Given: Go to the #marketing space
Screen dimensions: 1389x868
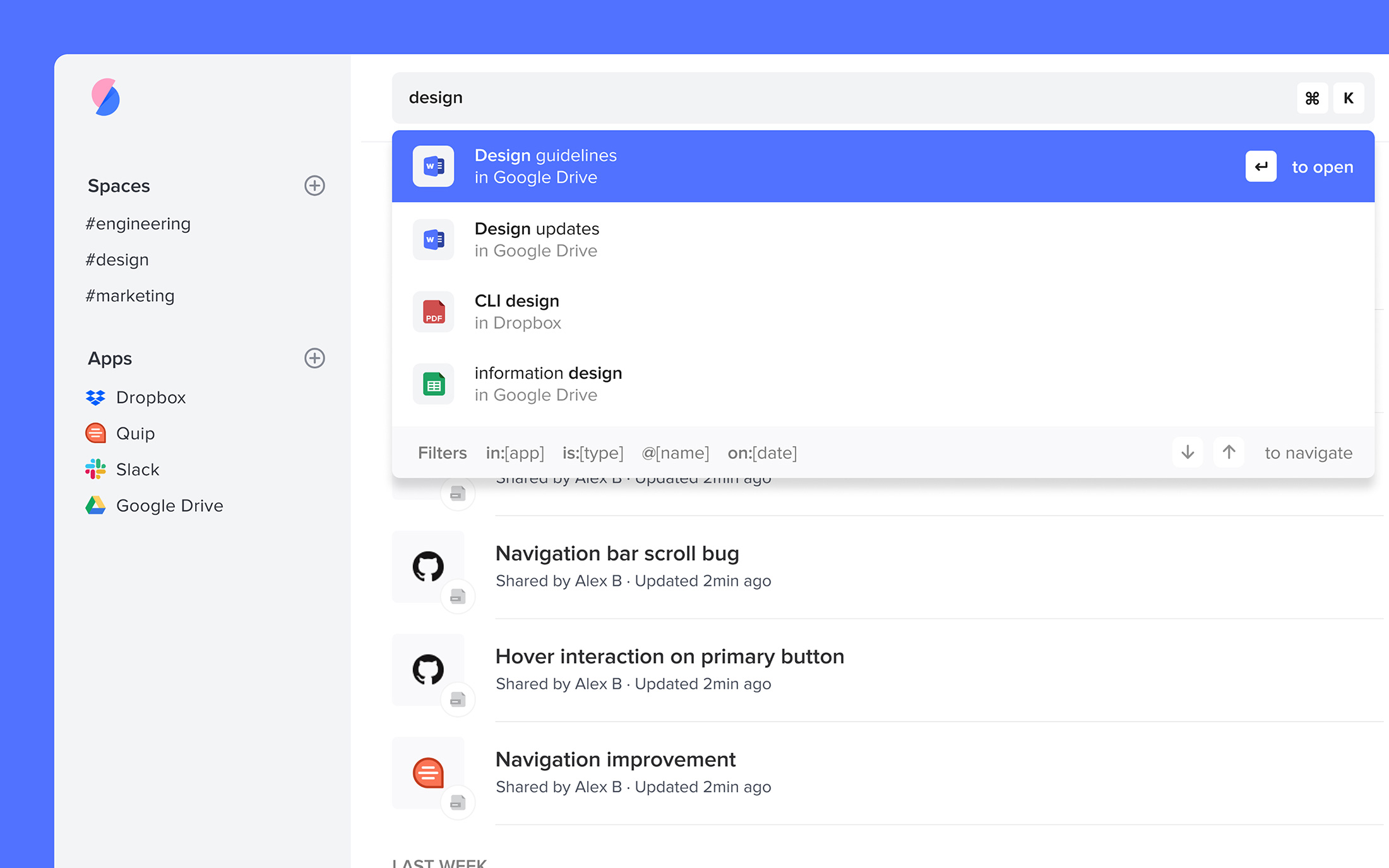Looking at the screenshot, I should click(x=129, y=295).
